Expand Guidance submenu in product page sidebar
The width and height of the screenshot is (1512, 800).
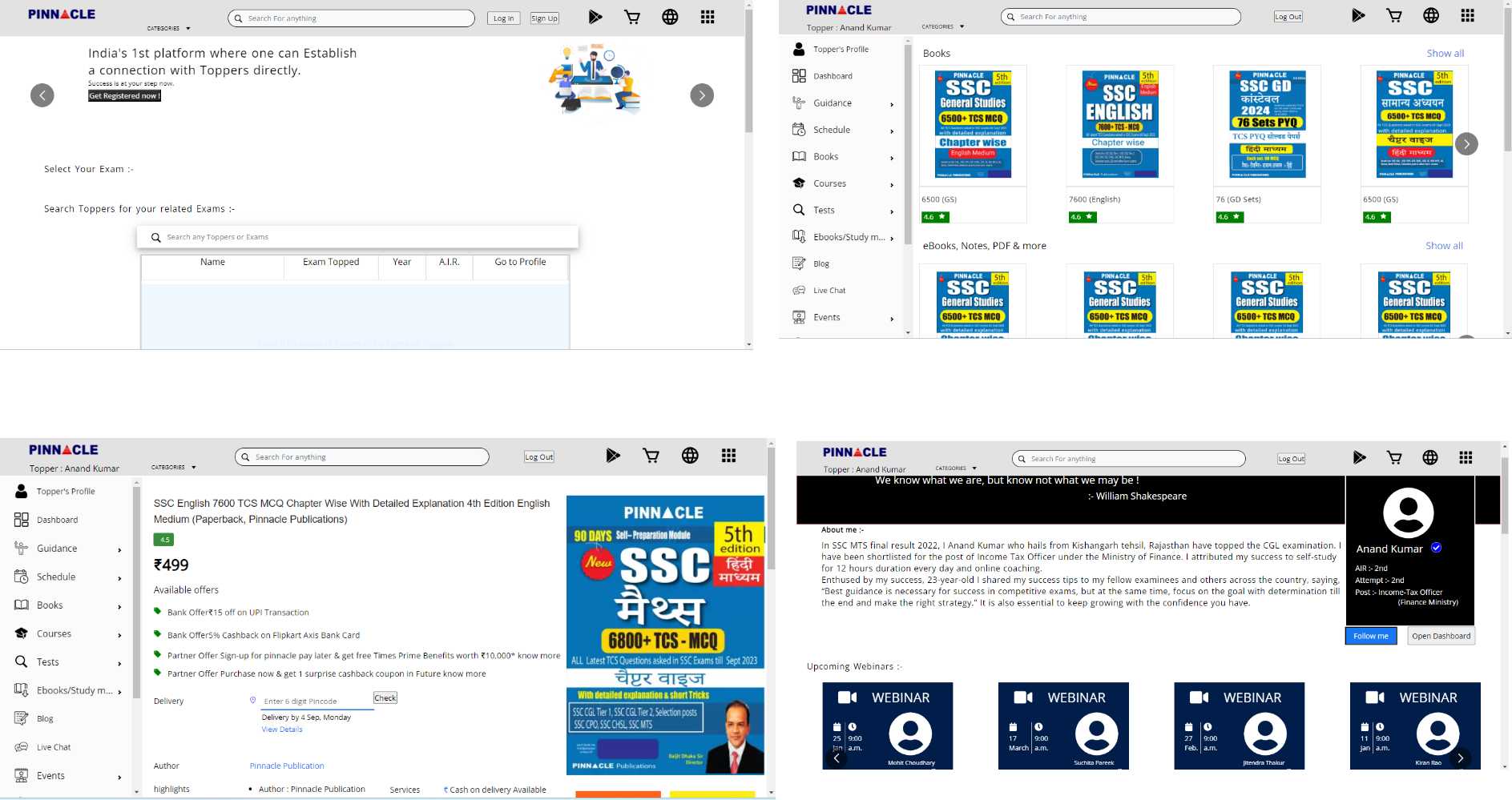click(119, 549)
